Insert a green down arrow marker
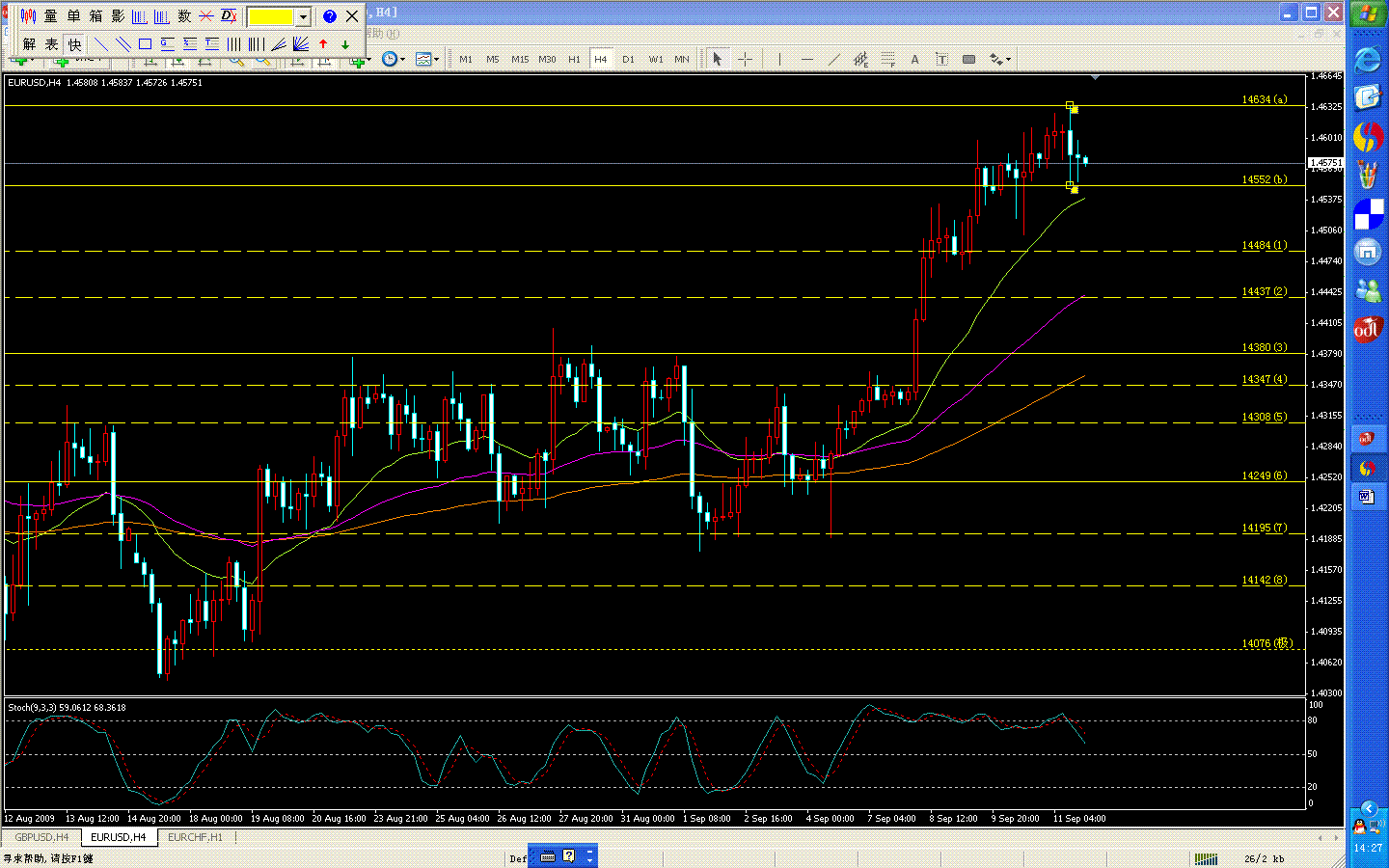The image size is (1389, 868). (x=345, y=44)
